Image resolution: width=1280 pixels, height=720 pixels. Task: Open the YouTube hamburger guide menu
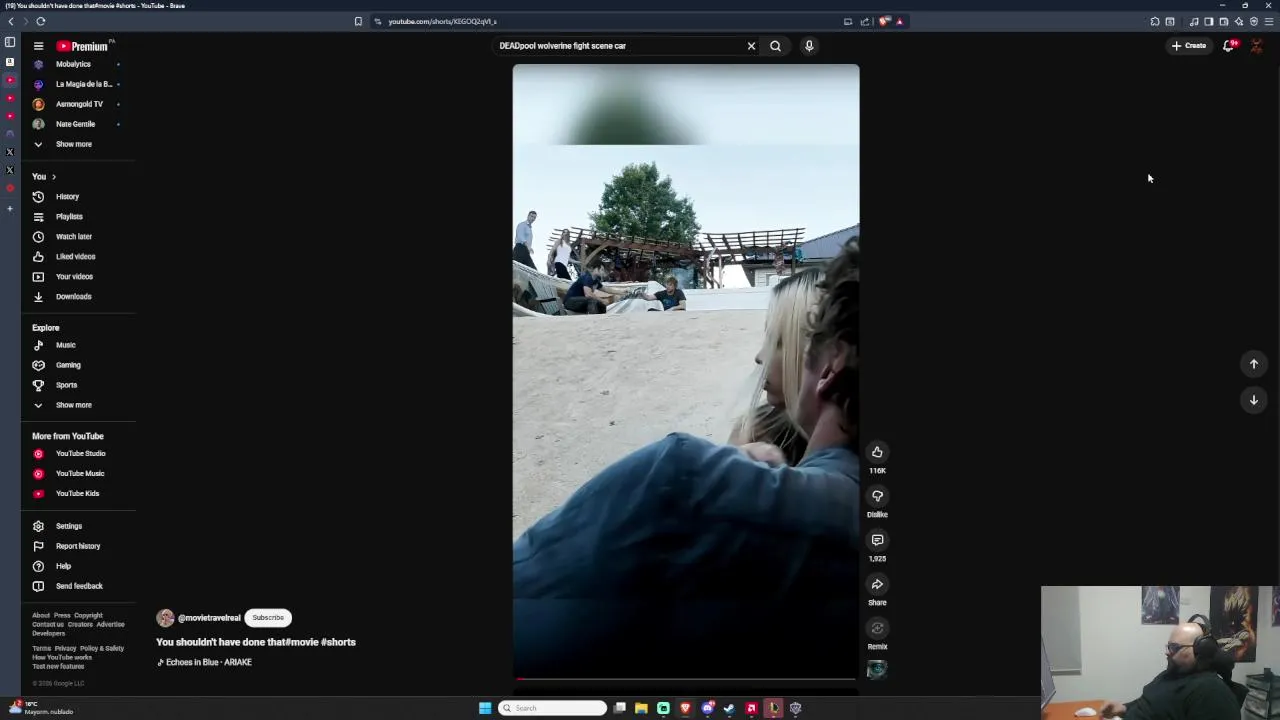click(38, 46)
